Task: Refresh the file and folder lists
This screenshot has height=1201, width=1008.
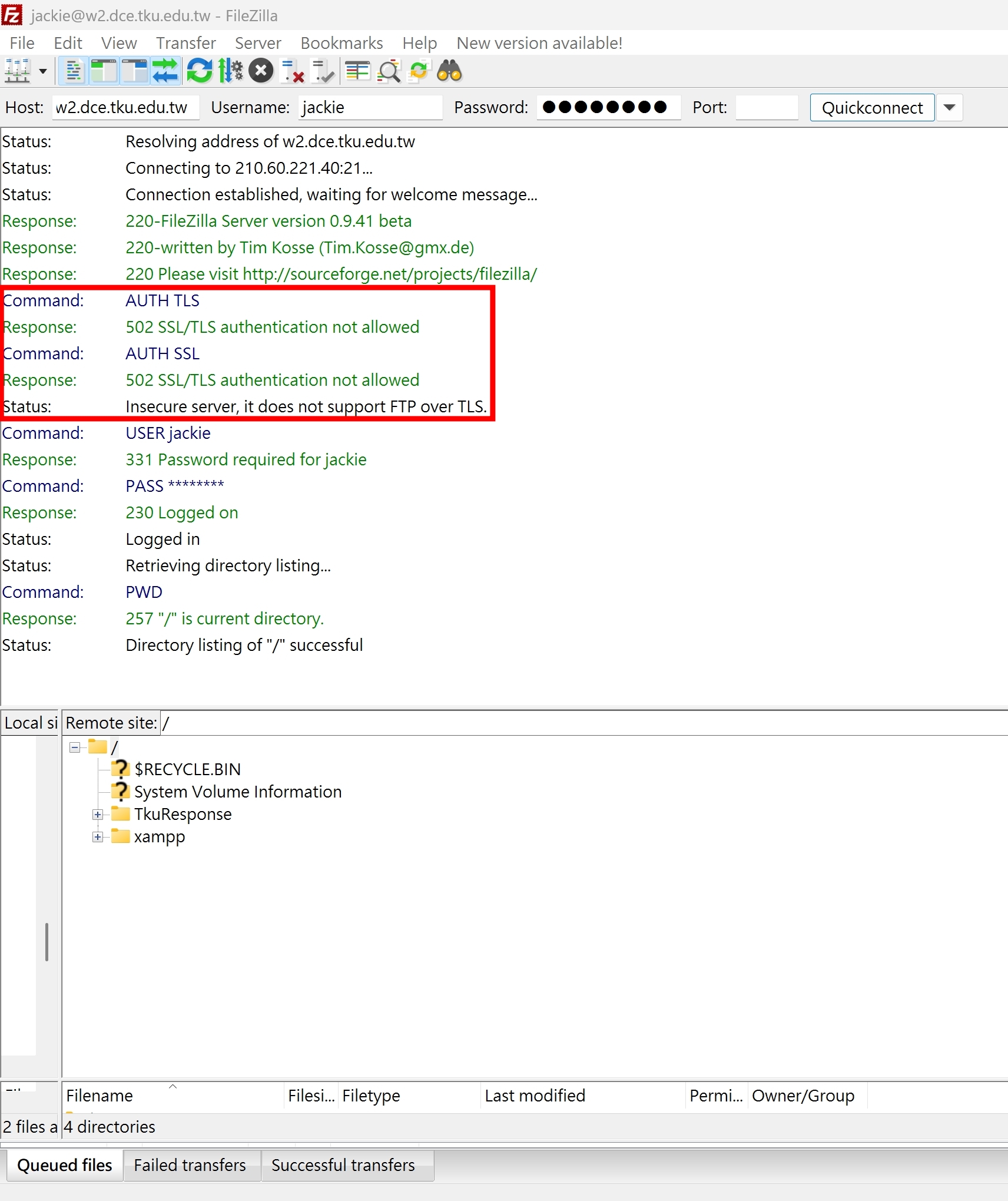Action: pyautogui.click(x=200, y=72)
